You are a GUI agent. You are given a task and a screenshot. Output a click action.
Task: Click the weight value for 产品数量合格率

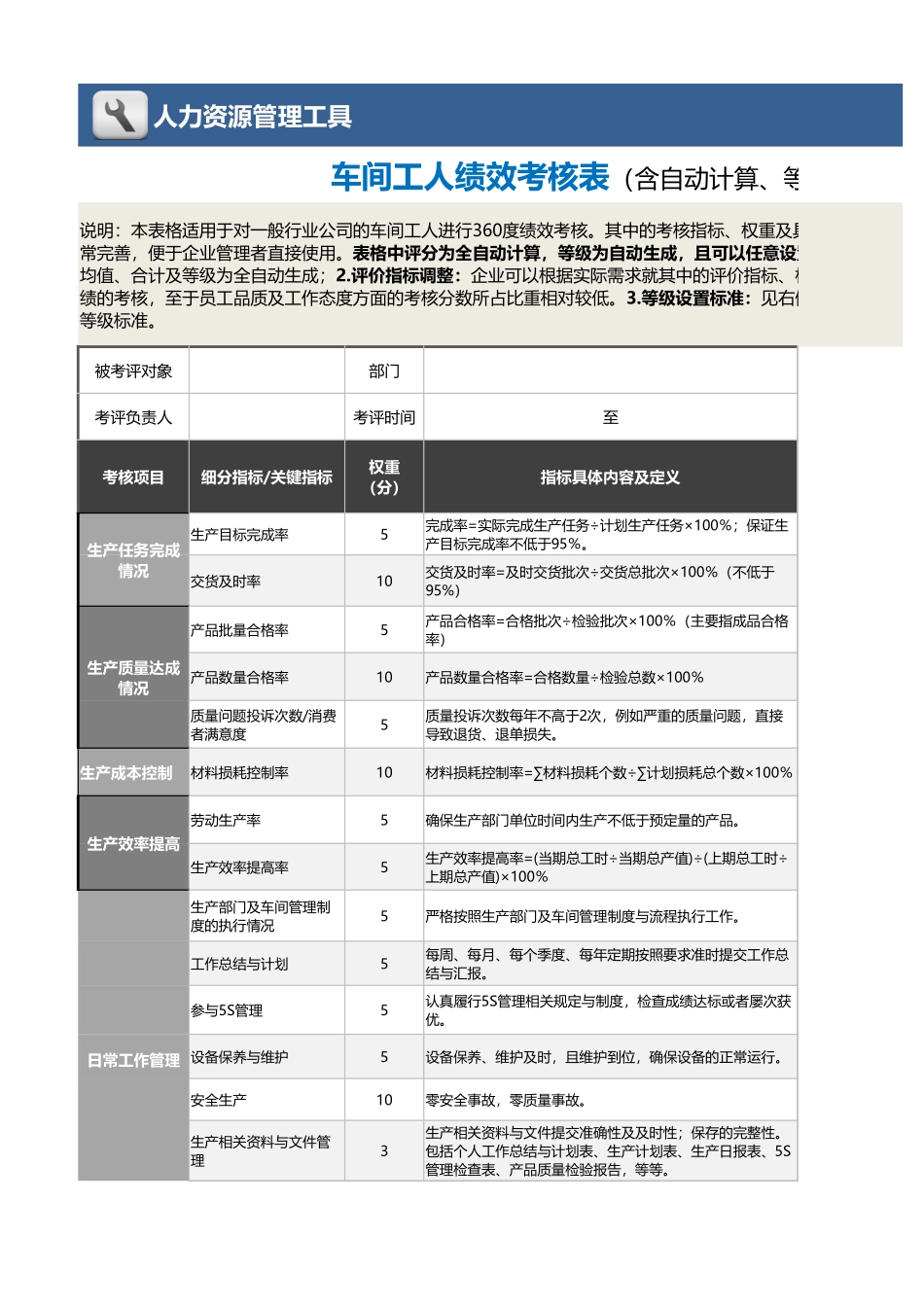[x=384, y=677]
